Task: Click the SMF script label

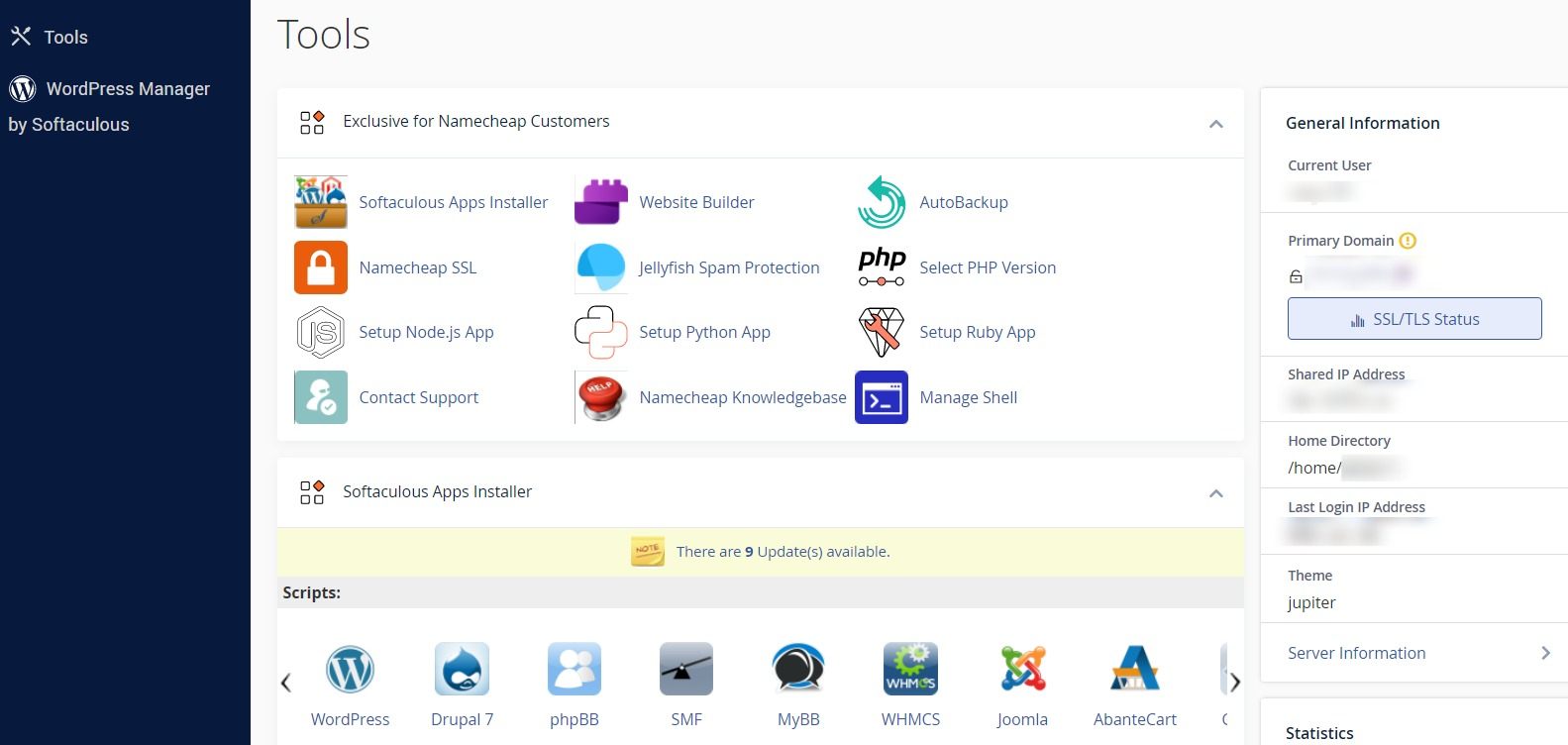Action: pyautogui.click(x=686, y=719)
